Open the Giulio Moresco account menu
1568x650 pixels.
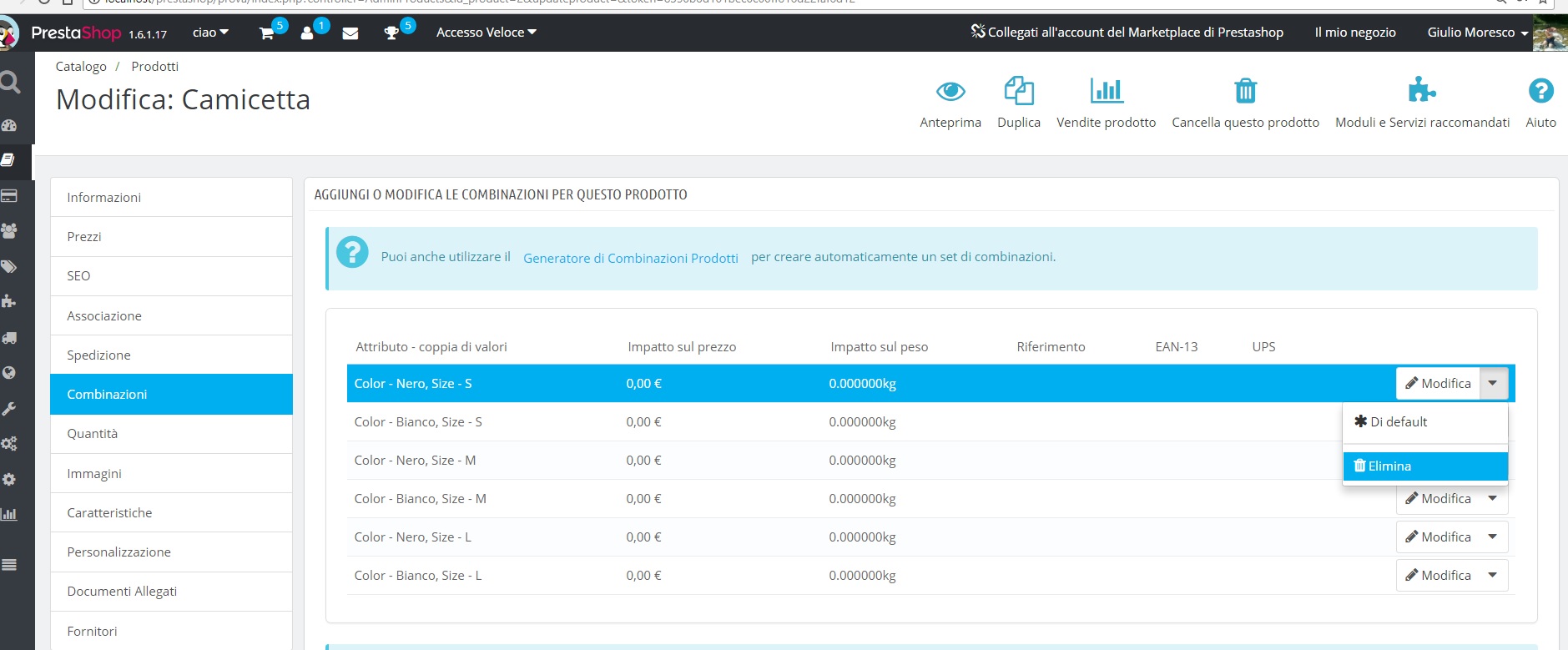[1477, 33]
